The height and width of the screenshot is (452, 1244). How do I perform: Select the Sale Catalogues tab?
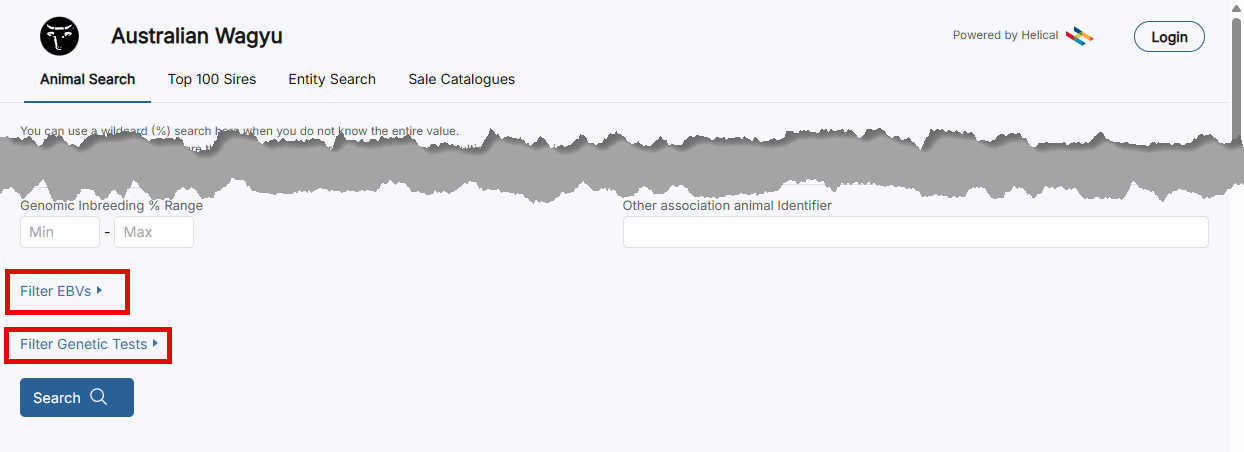[x=461, y=79]
